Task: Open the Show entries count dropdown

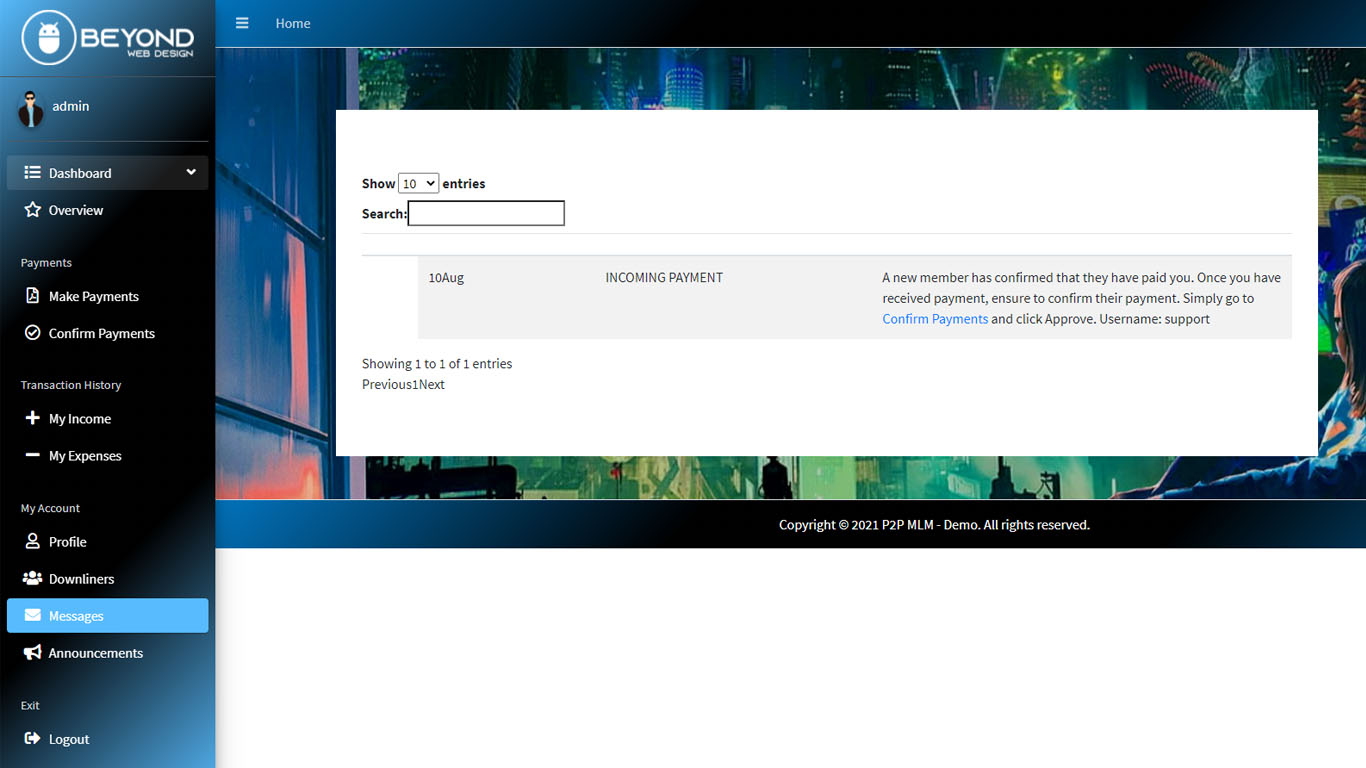Action: tap(418, 183)
